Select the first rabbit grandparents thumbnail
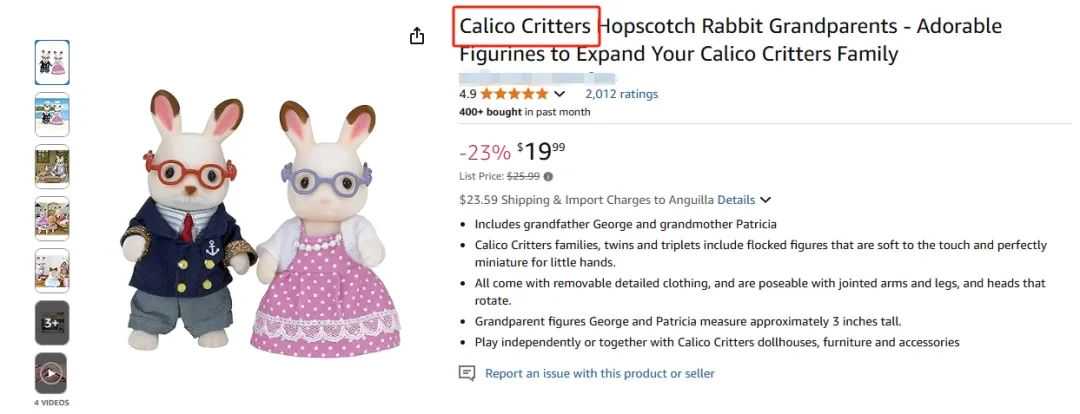The height and width of the screenshot is (414, 1080). pyautogui.click(x=52, y=62)
